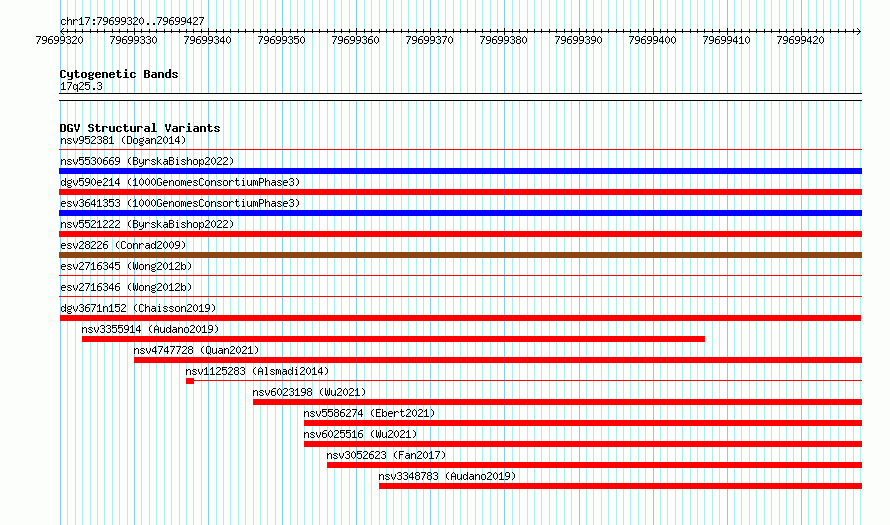Click the red bar of nsv6025516

point(583,444)
